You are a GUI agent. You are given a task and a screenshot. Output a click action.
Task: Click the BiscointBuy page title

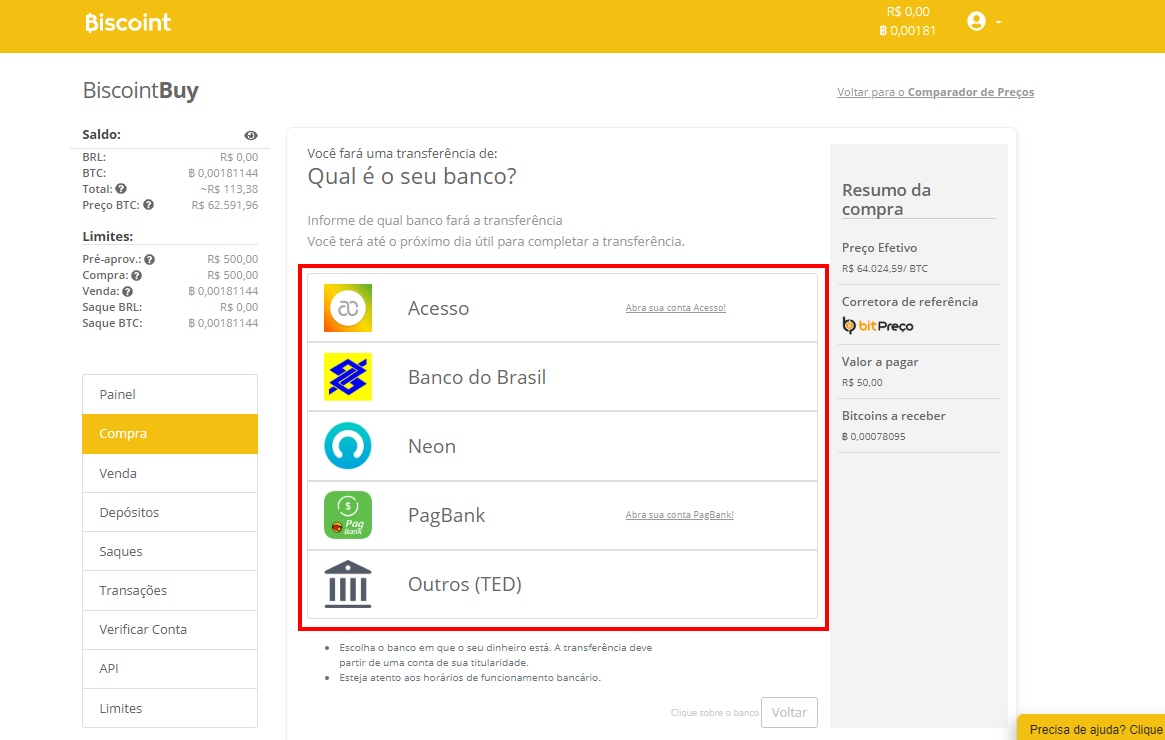[x=140, y=91]
